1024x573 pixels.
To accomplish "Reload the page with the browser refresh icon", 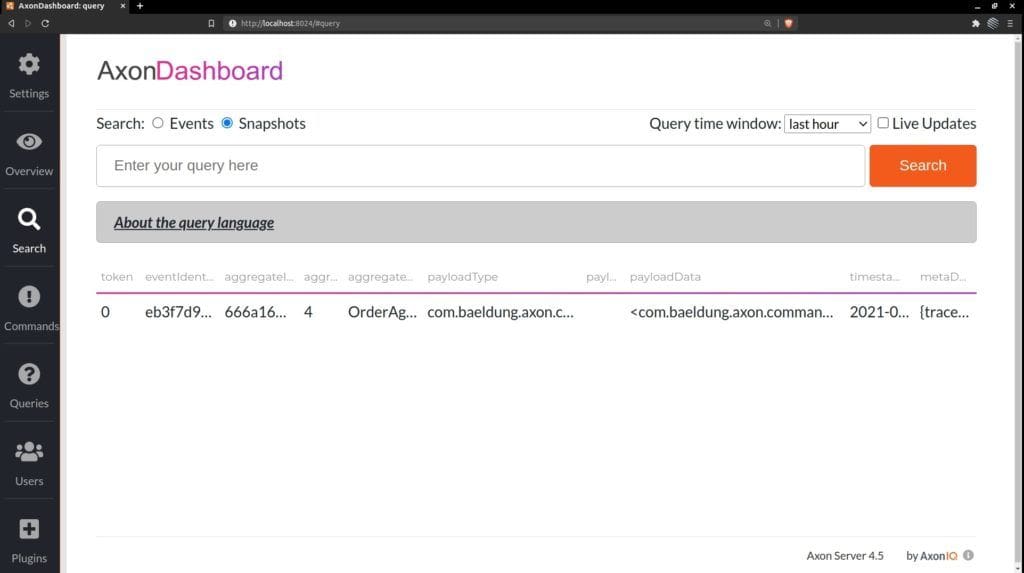I will tap(45, 23).
